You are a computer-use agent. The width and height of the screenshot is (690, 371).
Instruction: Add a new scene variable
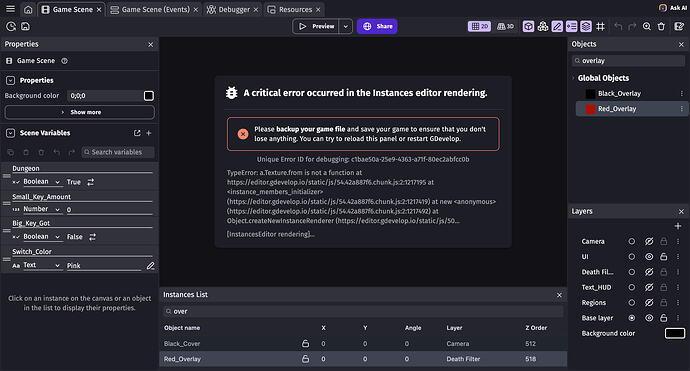[149, 133]
